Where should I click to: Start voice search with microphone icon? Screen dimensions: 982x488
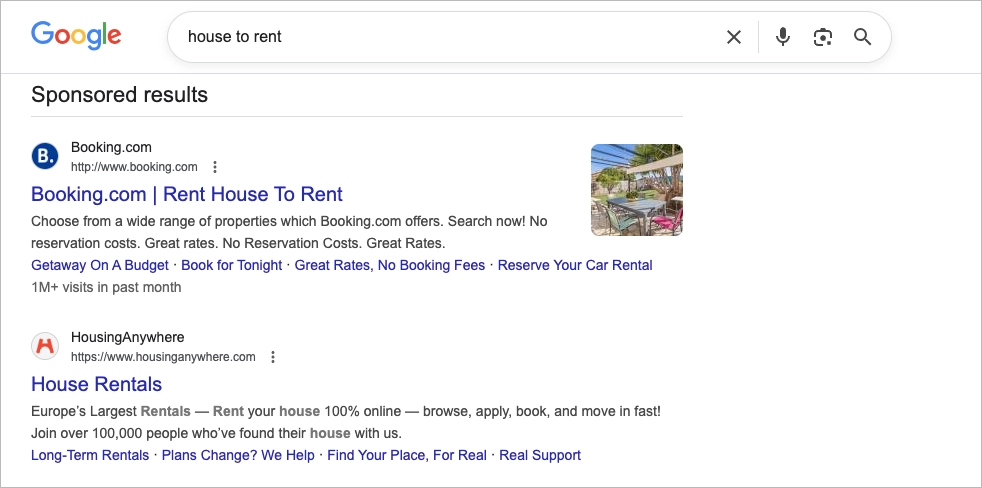(x=783, y=37)
